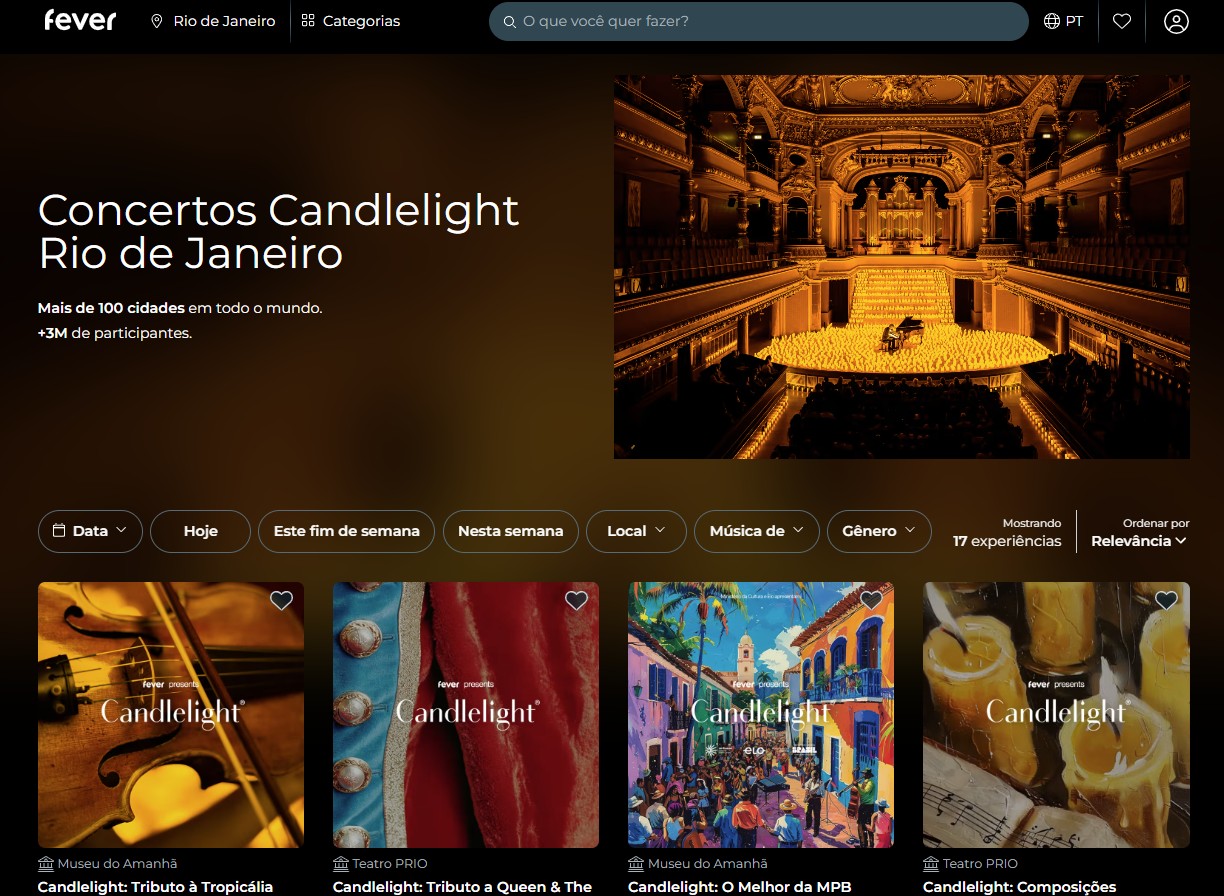The height and width of the screenshot is (896, 1224).
Task: Open favorites via the header heart icon
Action: click(1122, 21)
